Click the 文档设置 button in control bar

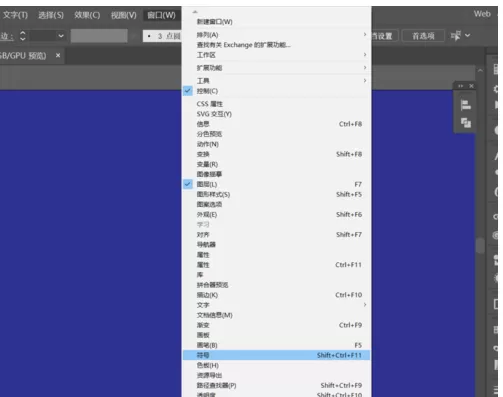(x=385, y=36)
